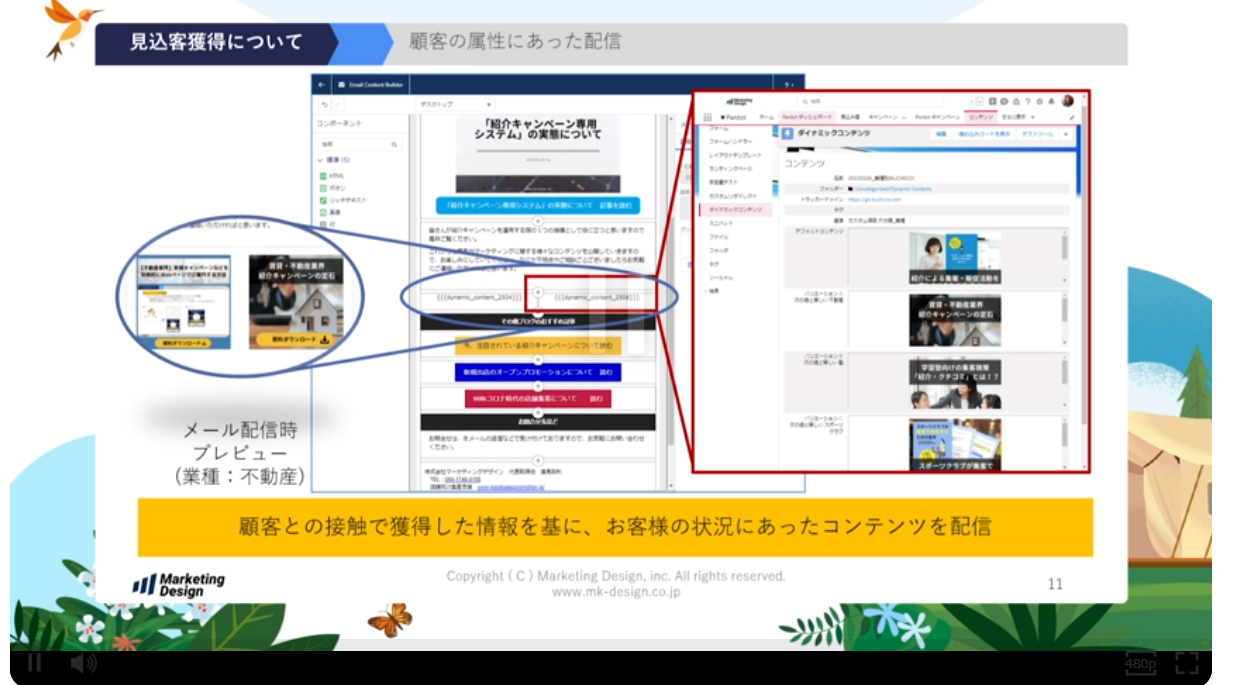The image size is (1237, 685).
Task: Click the user avatar profile picture
Action: (1068, 101)
